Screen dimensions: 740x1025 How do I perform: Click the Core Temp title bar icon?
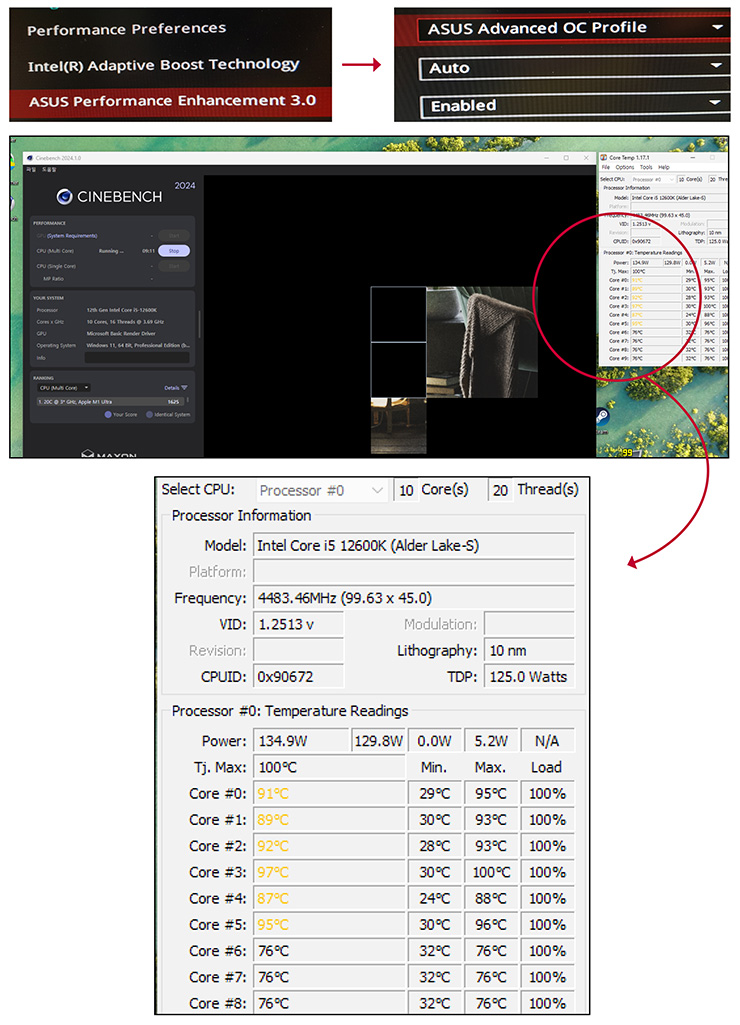[x=603, y=157]
